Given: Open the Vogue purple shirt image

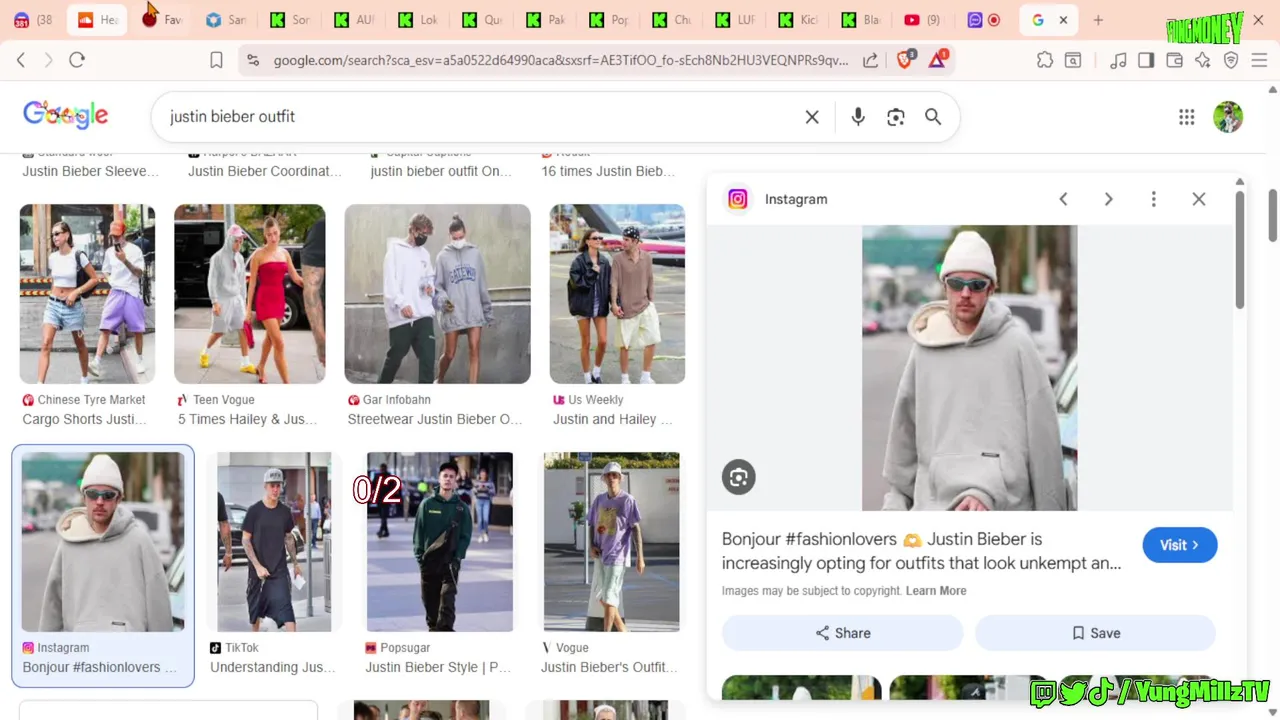Looking at the screenshot, I should click(612, 542).
